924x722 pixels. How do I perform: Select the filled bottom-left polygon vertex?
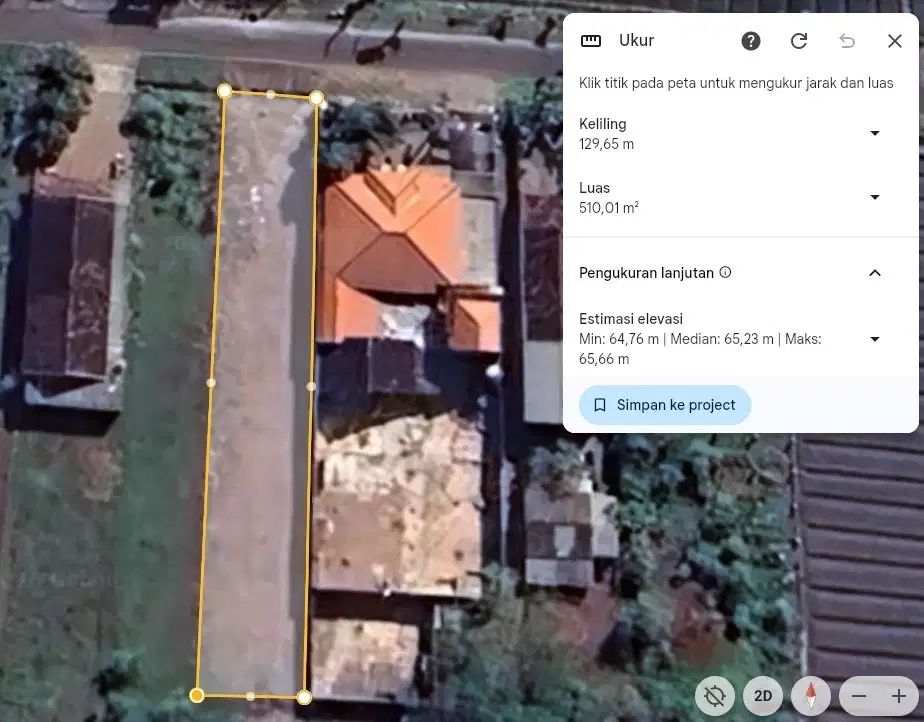coord(198,695)
